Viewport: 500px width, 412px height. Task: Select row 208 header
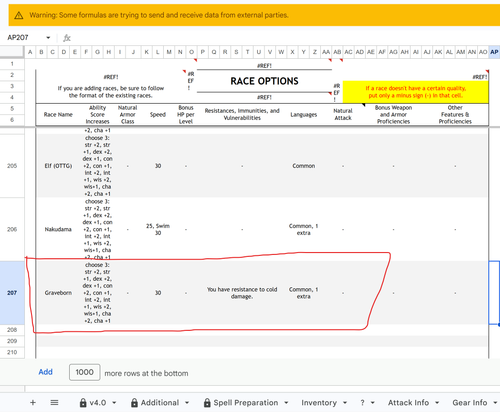12,330
